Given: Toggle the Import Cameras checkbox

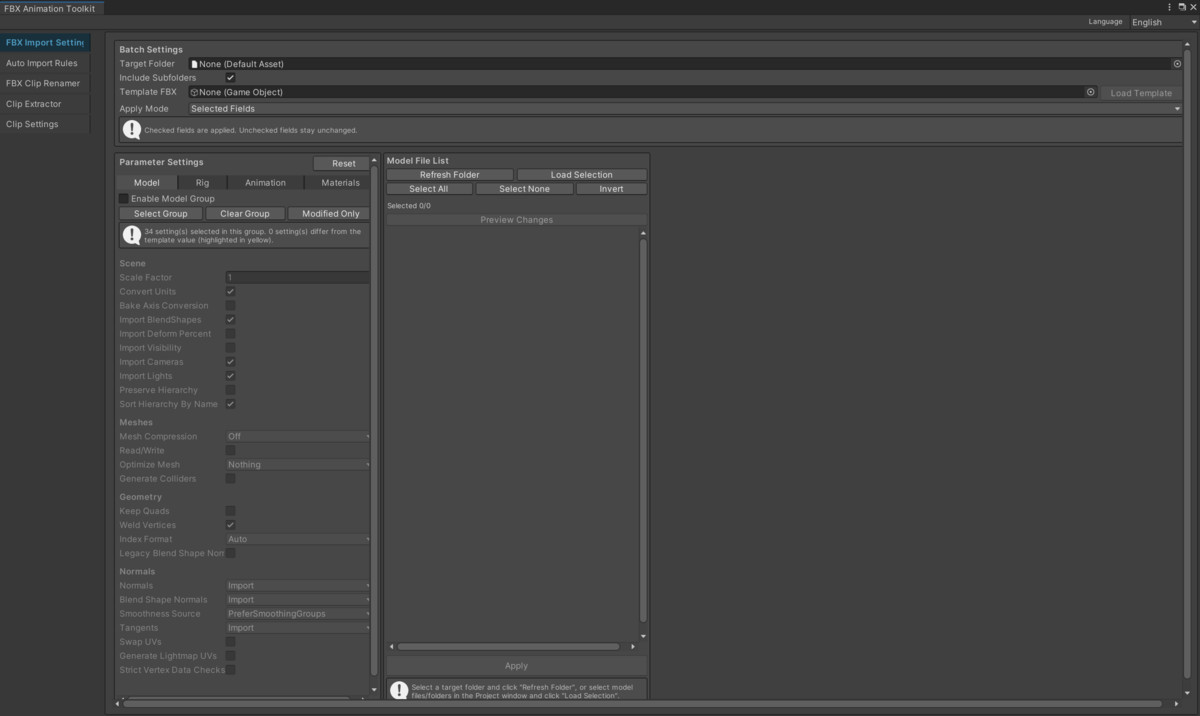Looking at the screenshot, I should 230,362.
